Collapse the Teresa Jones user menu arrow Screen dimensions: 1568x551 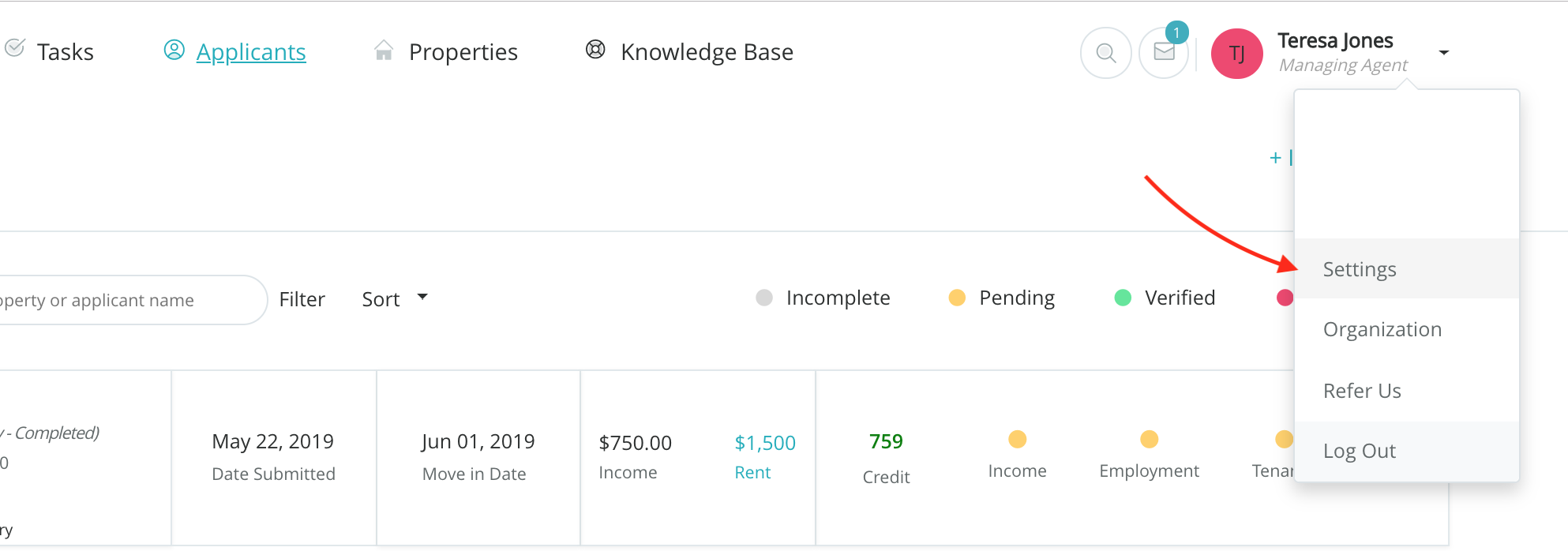click(1444, 53)
